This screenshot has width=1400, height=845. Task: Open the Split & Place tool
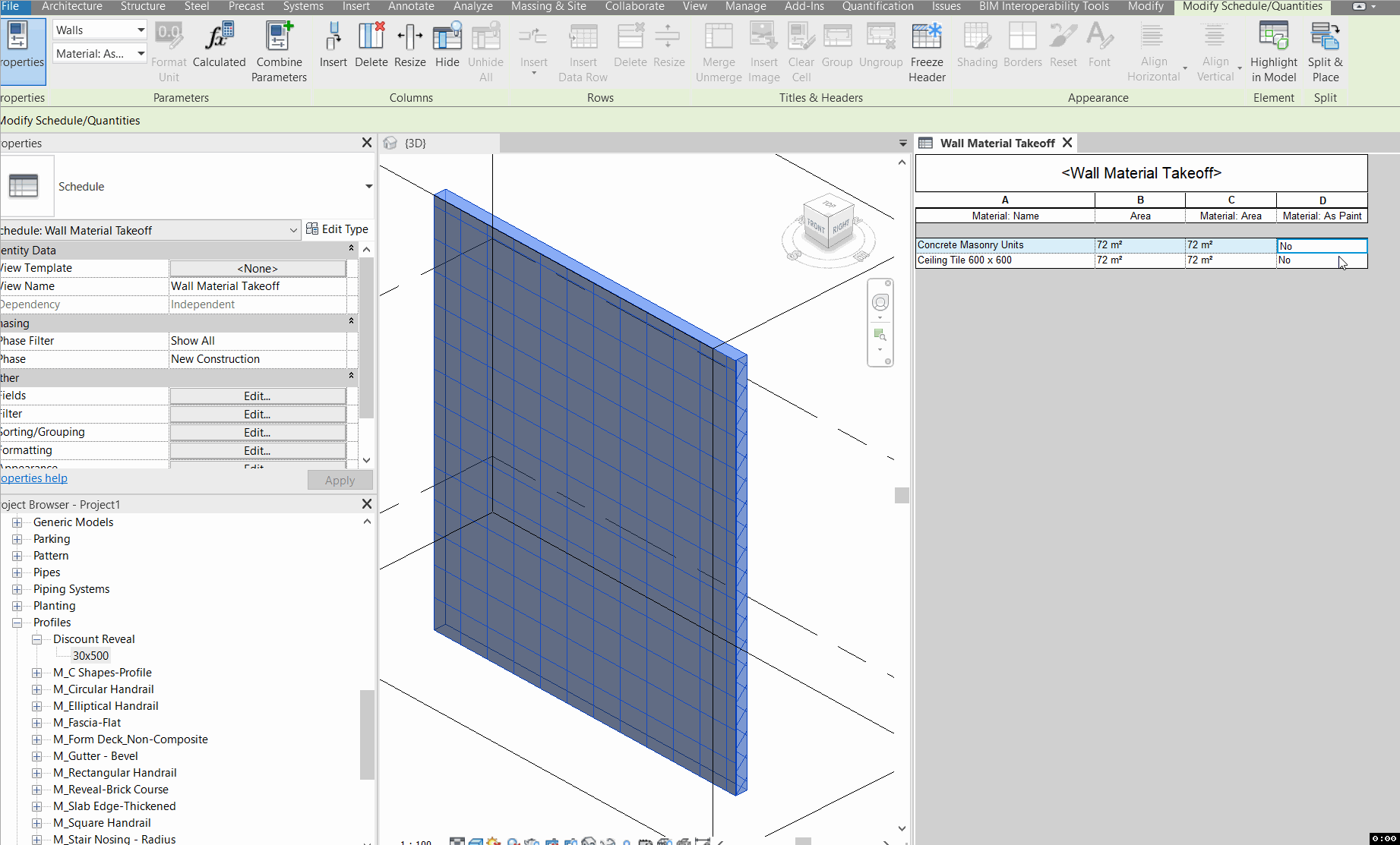[1325, 51]
